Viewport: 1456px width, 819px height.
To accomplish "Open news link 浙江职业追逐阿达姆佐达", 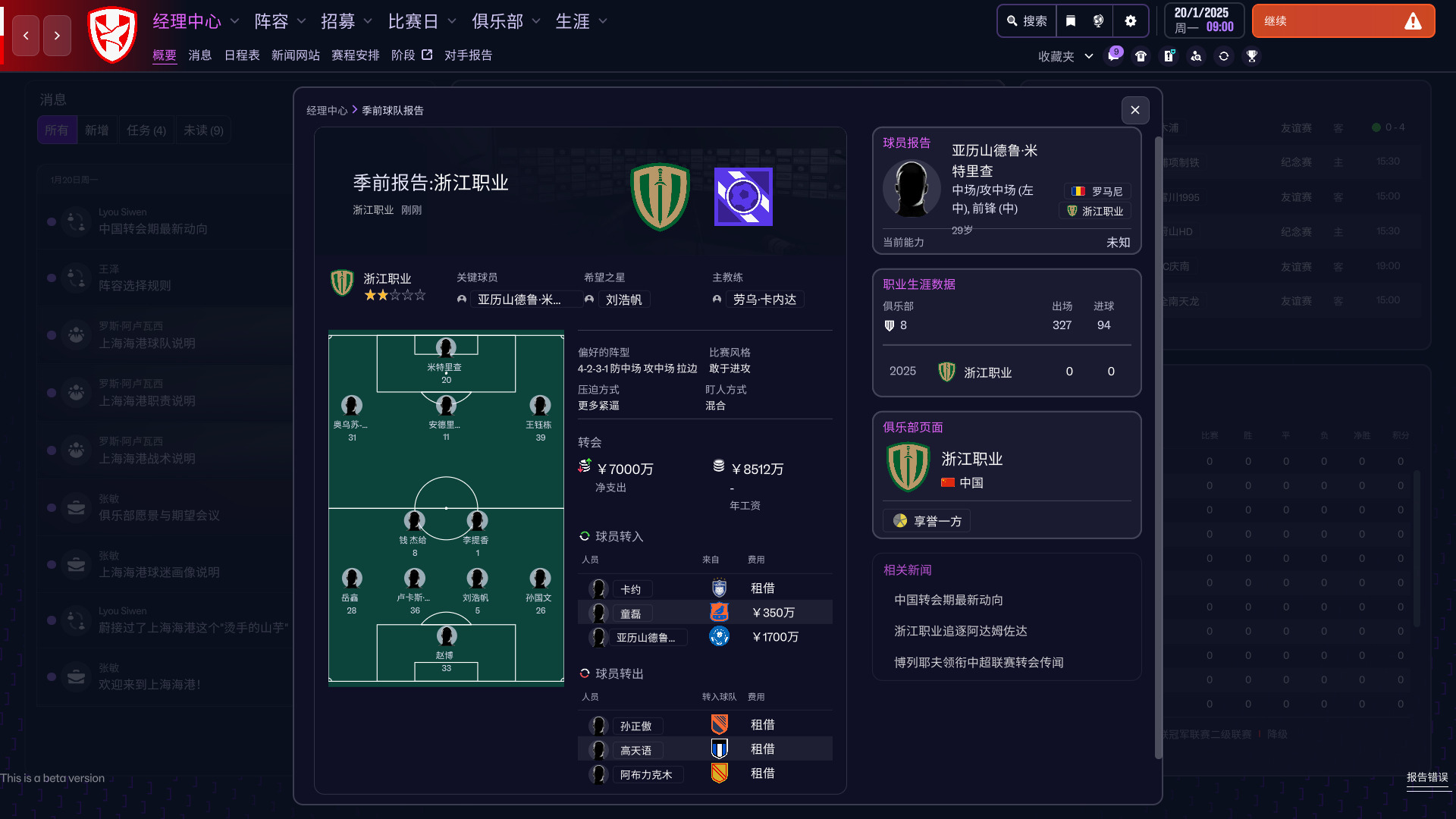I will pos(960,631).
